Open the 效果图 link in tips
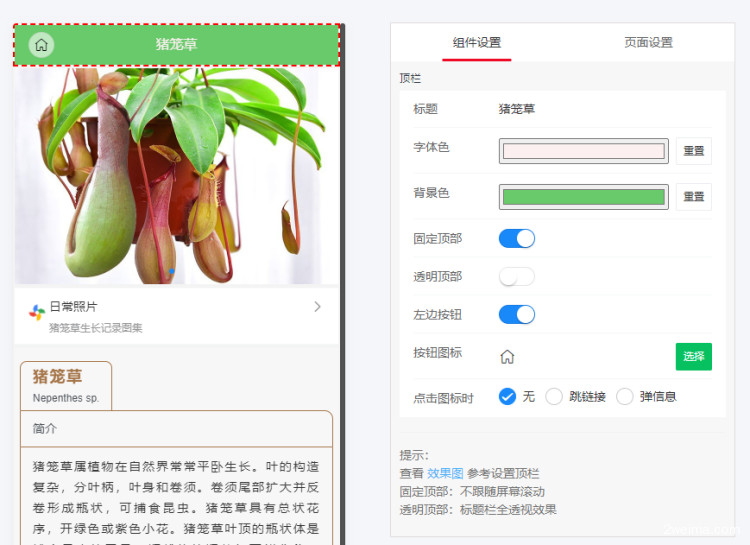Viewport: 750px width, 545px height. 445,473
